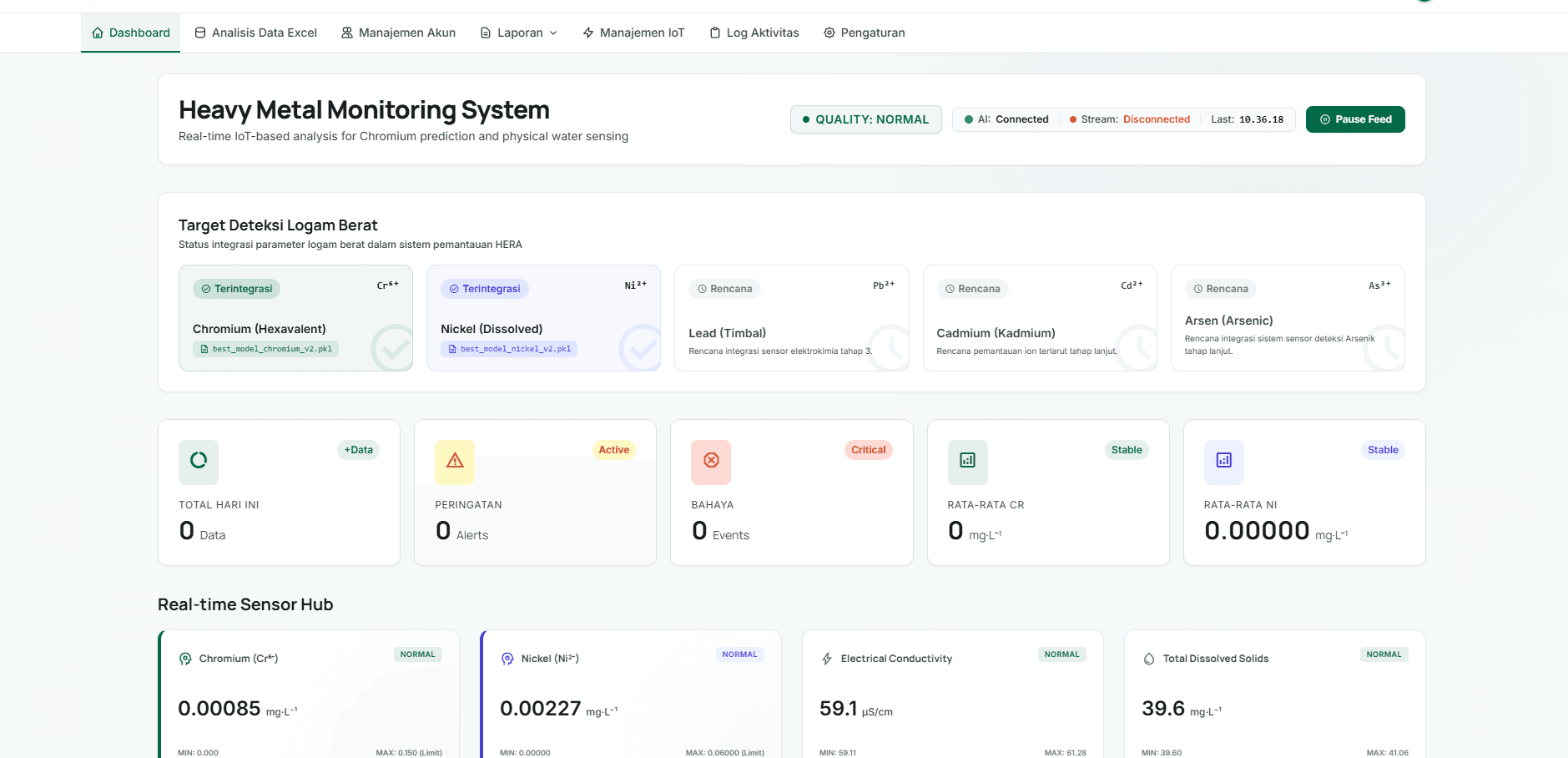Click the Rencana badge on Lead card
The height and width of the screenshot is (758, 1568).
[724, 289]
